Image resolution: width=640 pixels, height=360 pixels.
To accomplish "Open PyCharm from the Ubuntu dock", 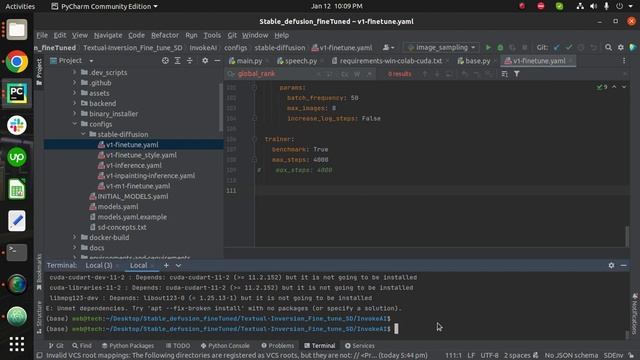I will pos(17,93).
